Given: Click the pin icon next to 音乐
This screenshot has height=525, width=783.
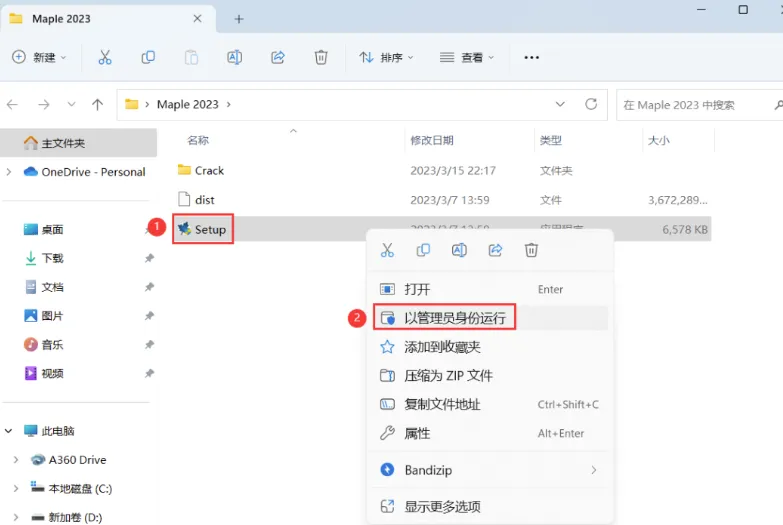Looking at the screenshot, I should point(149,345).
